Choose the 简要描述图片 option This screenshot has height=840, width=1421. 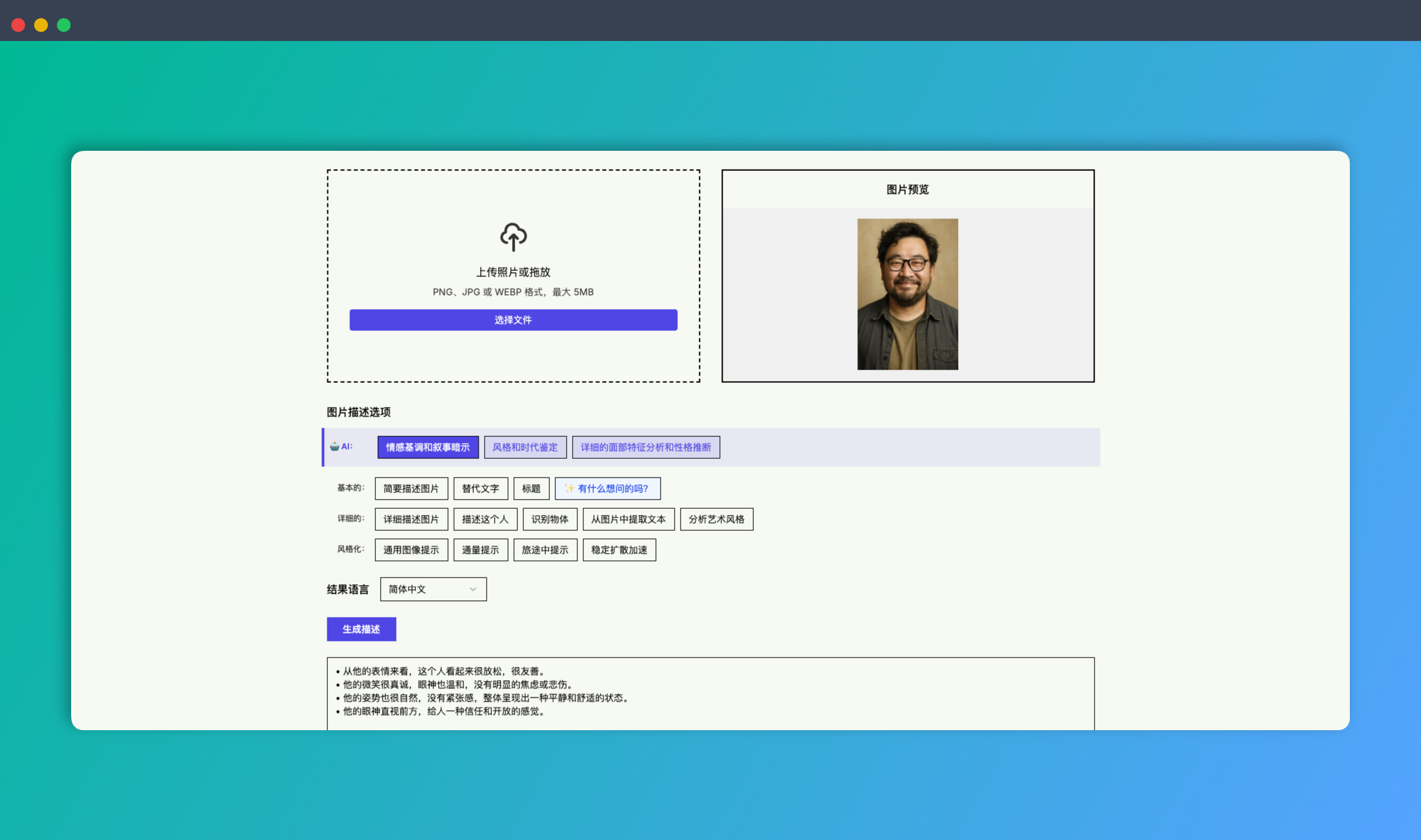411,488
